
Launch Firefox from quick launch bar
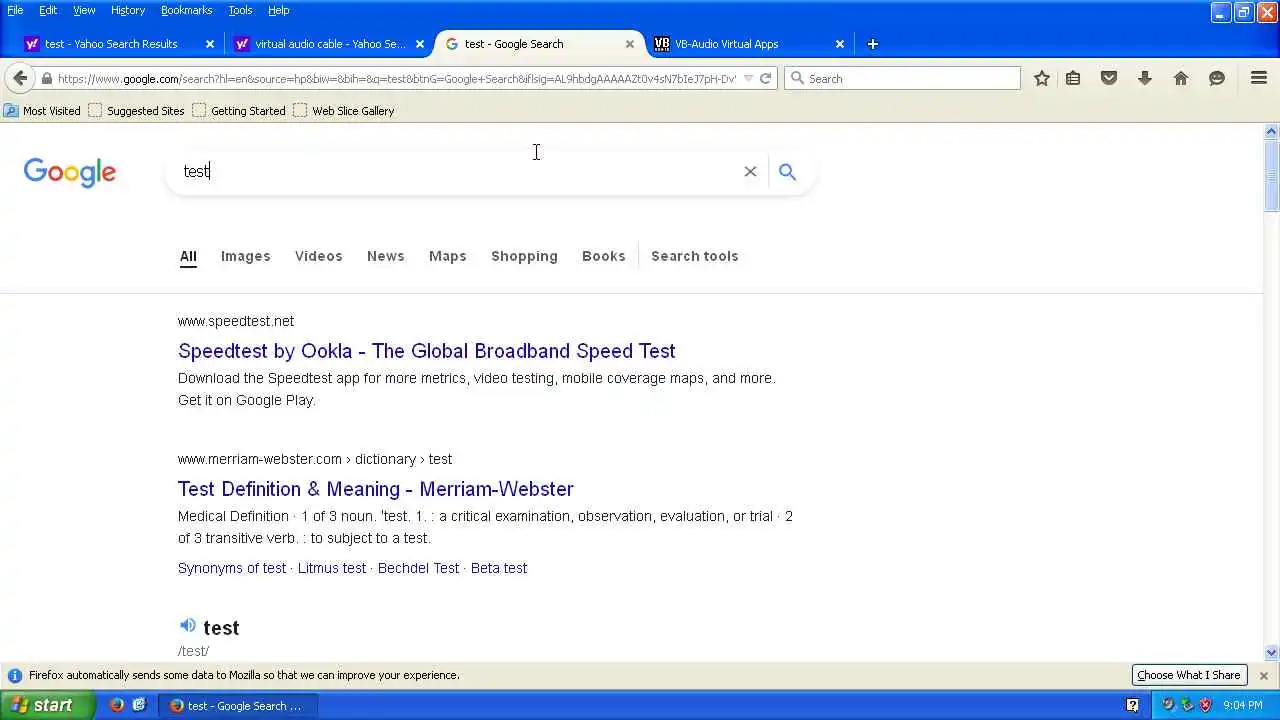click(x=117, y=705)
